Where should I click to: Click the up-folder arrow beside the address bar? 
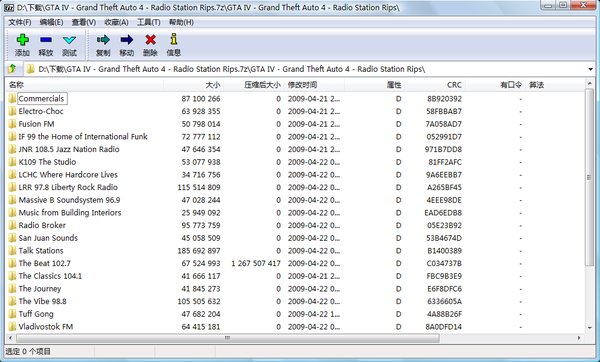point(12,69)
